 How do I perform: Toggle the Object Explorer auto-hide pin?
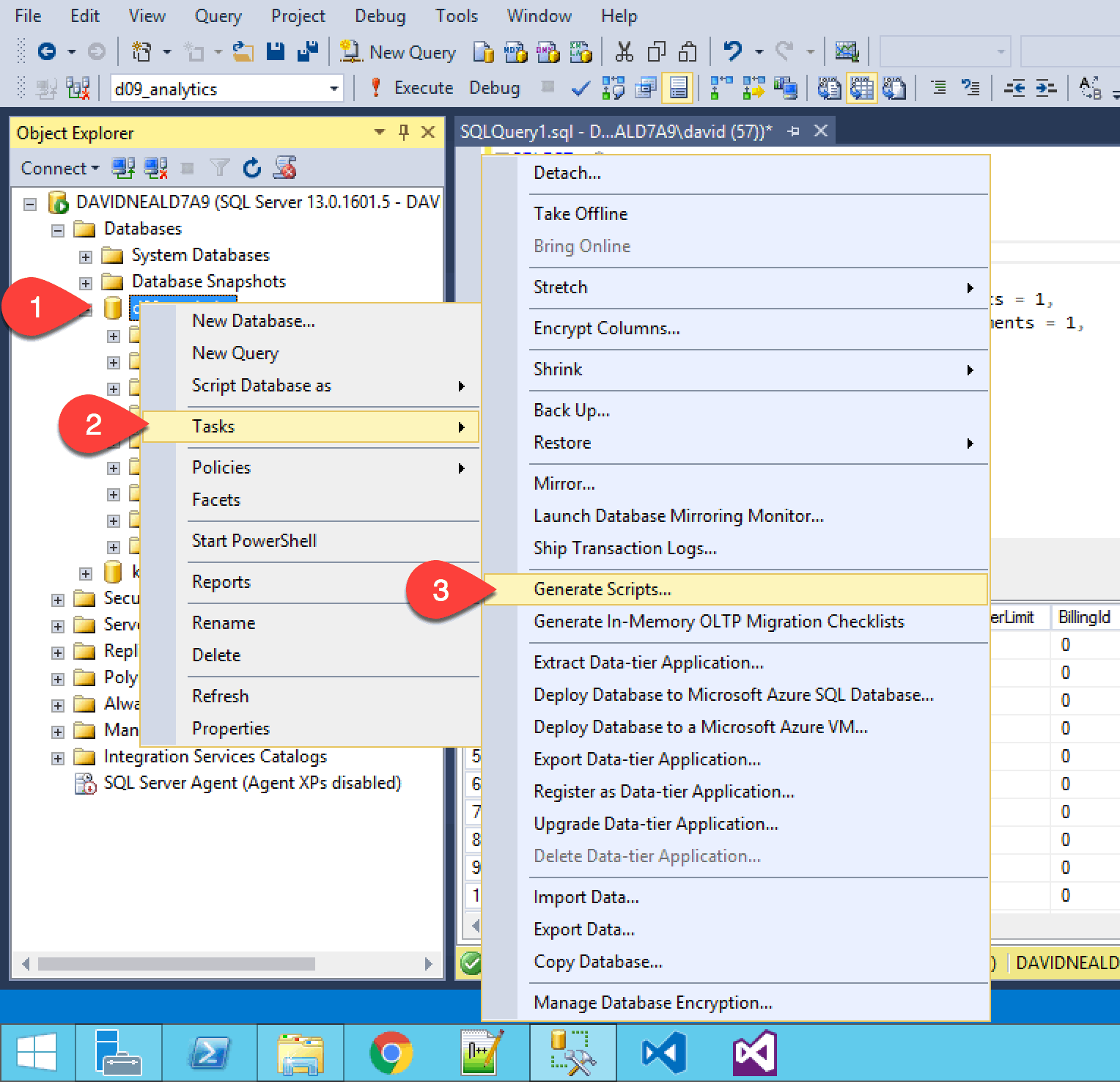click(x=403, y=132)
